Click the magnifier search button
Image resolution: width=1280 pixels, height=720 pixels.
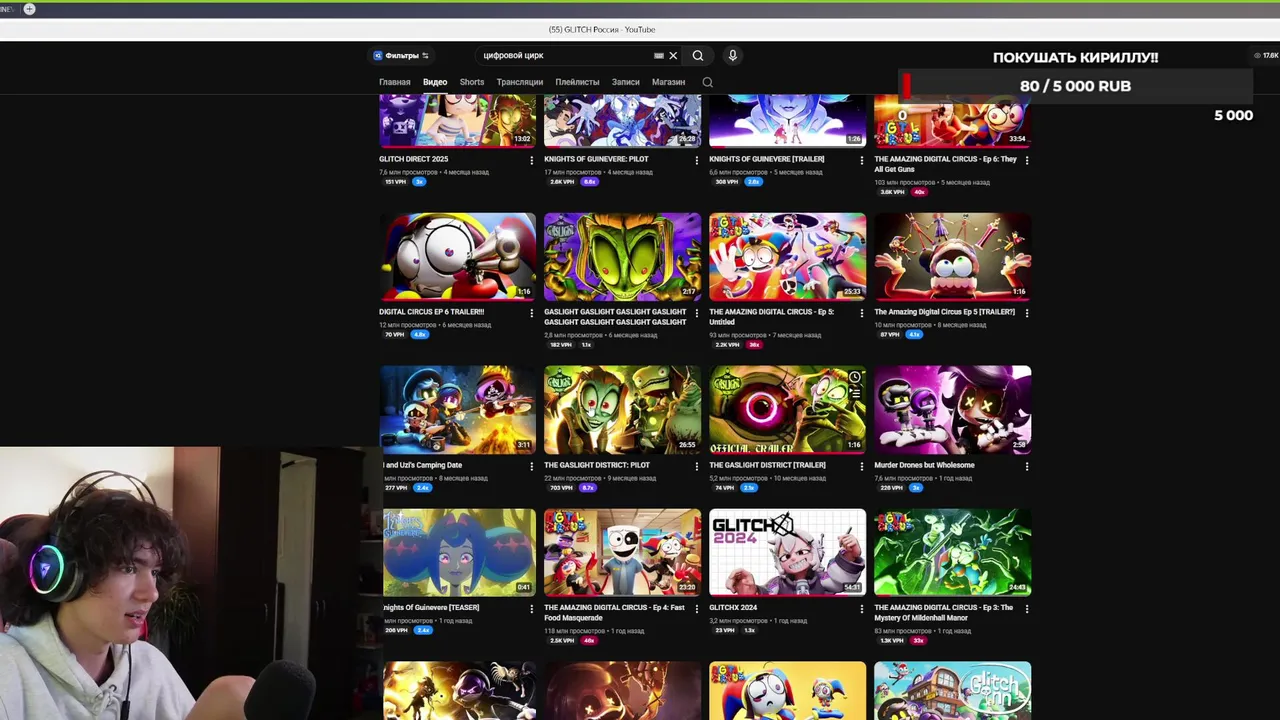[x=698, y=56]
